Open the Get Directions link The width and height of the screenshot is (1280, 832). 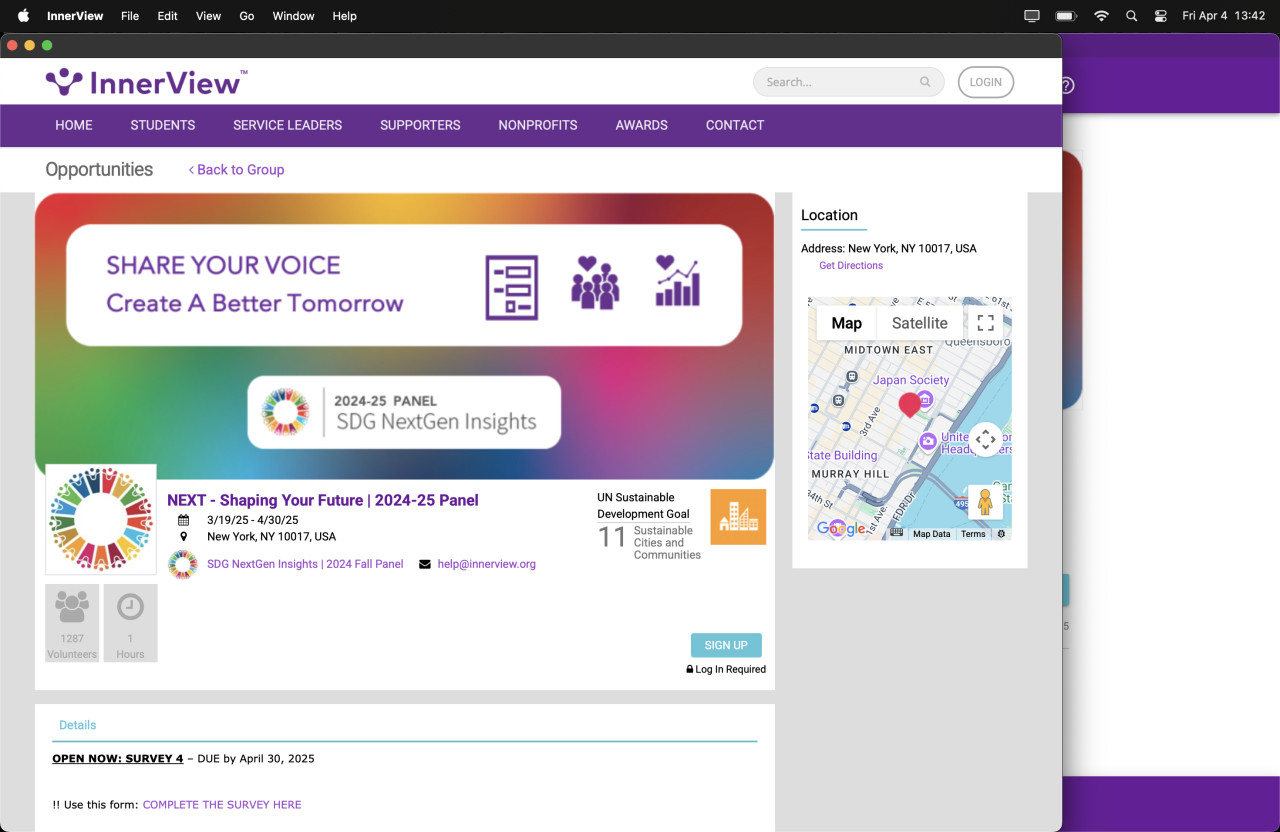851,265
